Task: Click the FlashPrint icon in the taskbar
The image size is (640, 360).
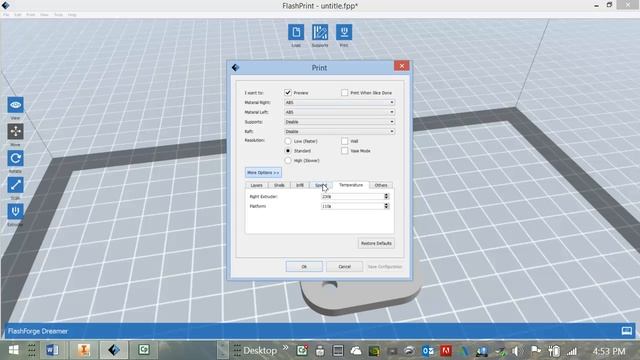Action: (114, 350)
